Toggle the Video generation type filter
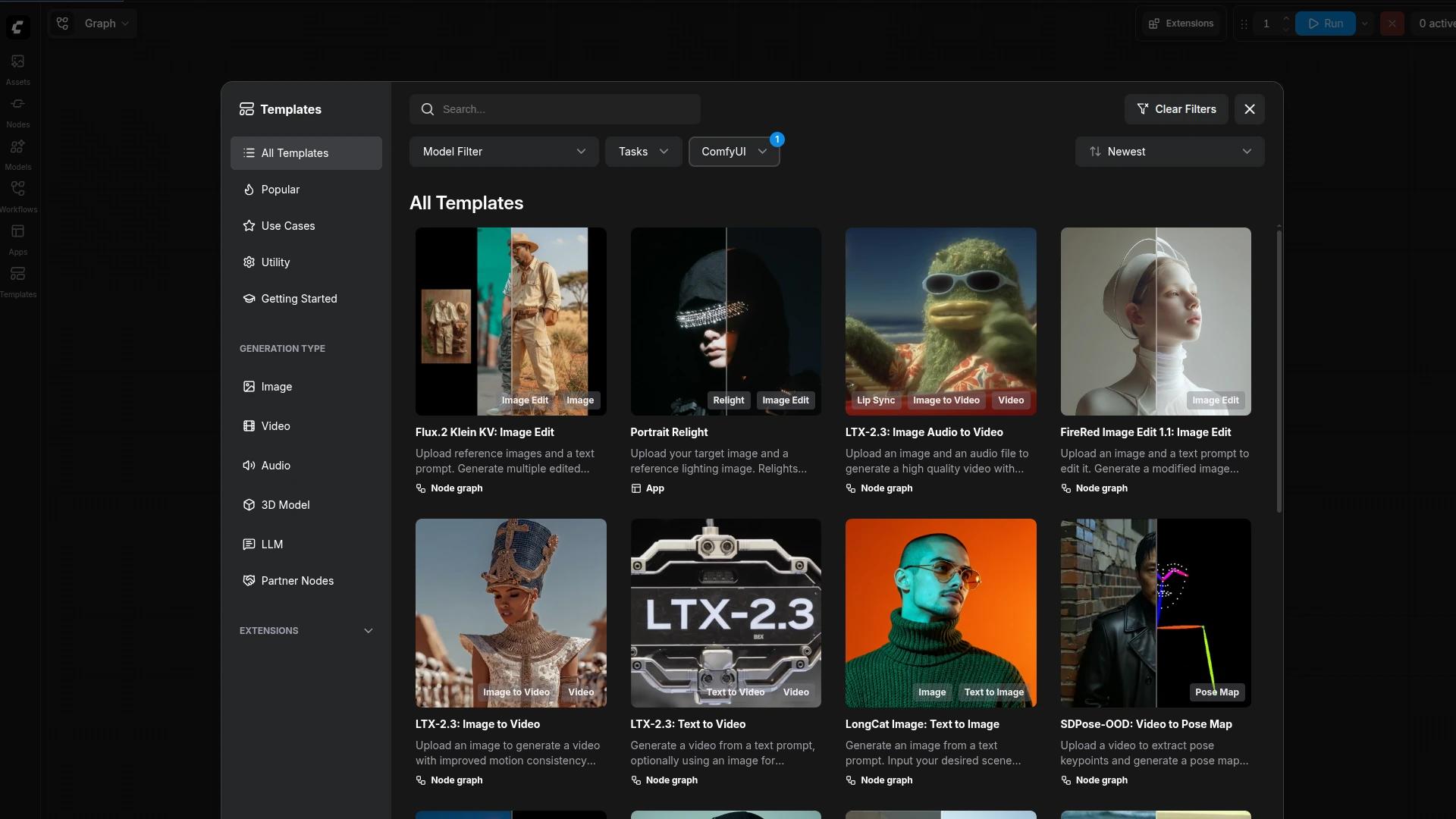Viewport: 1456px width, 819px height. 275,425
